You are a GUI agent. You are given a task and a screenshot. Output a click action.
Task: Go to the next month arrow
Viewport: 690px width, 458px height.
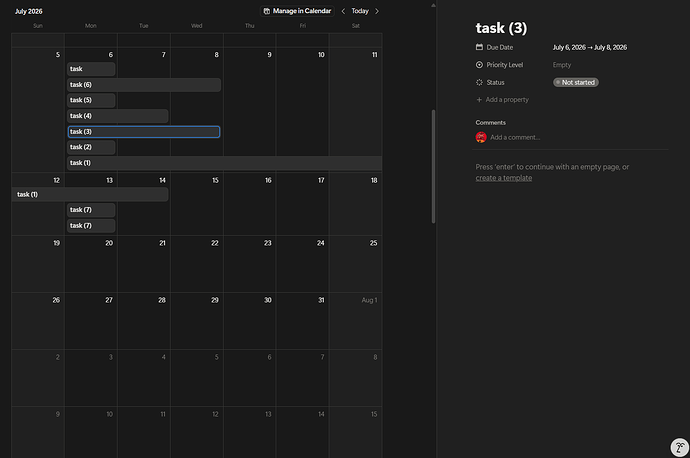[377, 11]
